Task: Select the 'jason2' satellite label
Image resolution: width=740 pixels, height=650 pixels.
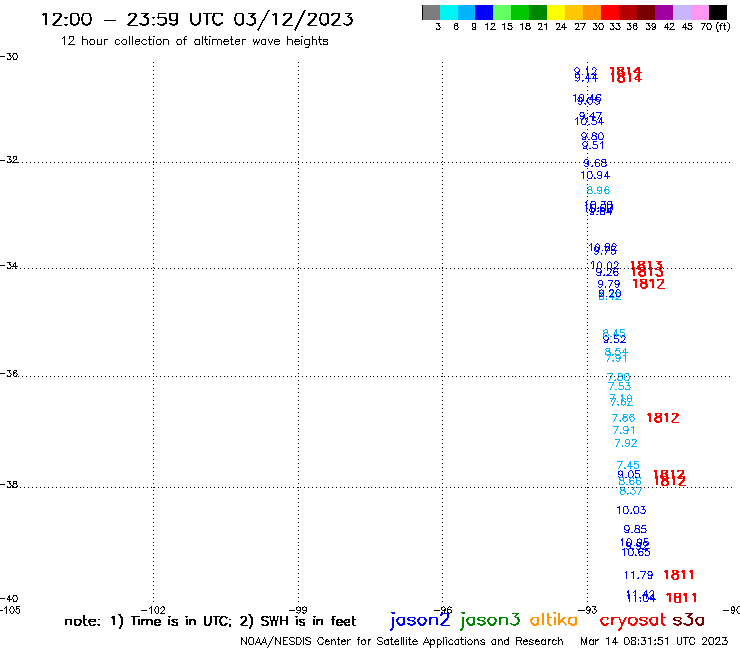Action: coord(420,620)
